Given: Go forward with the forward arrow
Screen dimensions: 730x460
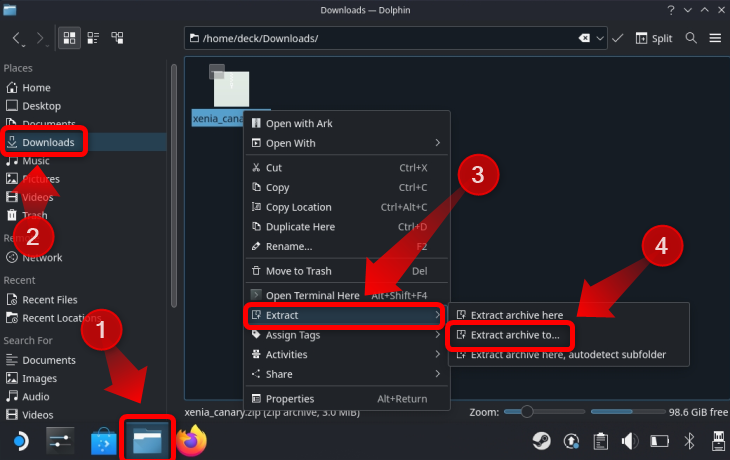Looking at the screenshot, I should coord(40,38).
